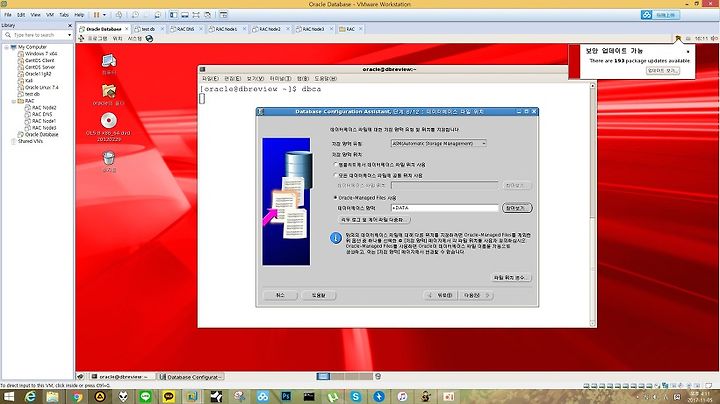The width and height of the screenshot is (720, 404).
Task: Enter full screen mode icon
Action: pos(196,15)
